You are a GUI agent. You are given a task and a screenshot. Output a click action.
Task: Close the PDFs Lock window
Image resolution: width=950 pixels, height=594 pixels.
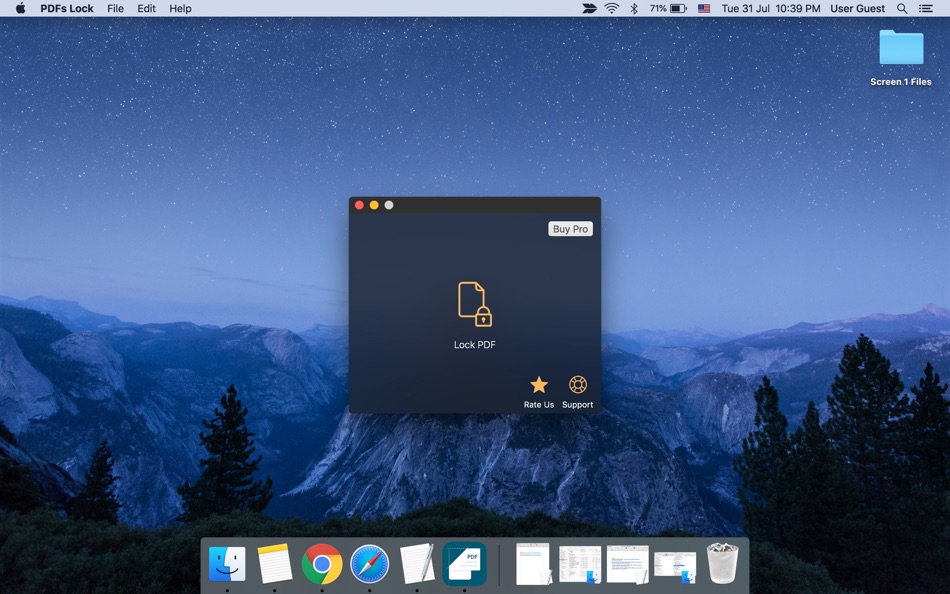(x=359, y=205)
